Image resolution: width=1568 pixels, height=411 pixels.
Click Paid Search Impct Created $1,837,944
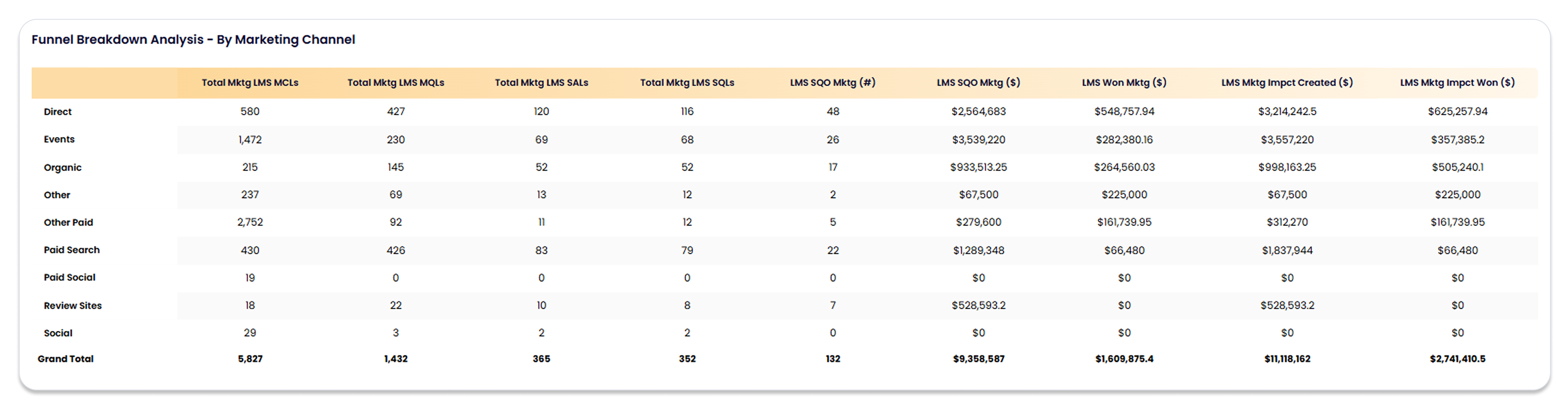(1287, 250)
